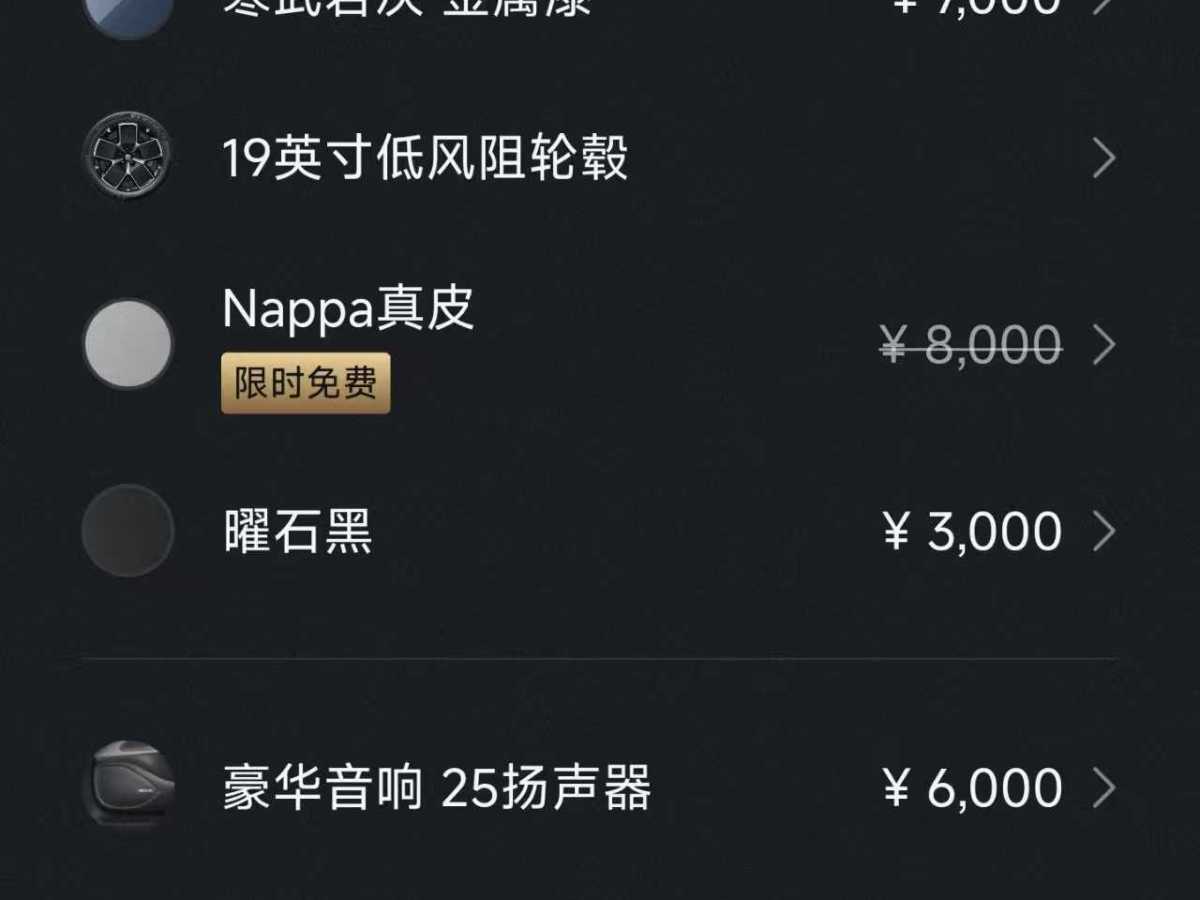
Task: Expand the 曜石黑 option chevron
Action: [x=1104, y=531]
